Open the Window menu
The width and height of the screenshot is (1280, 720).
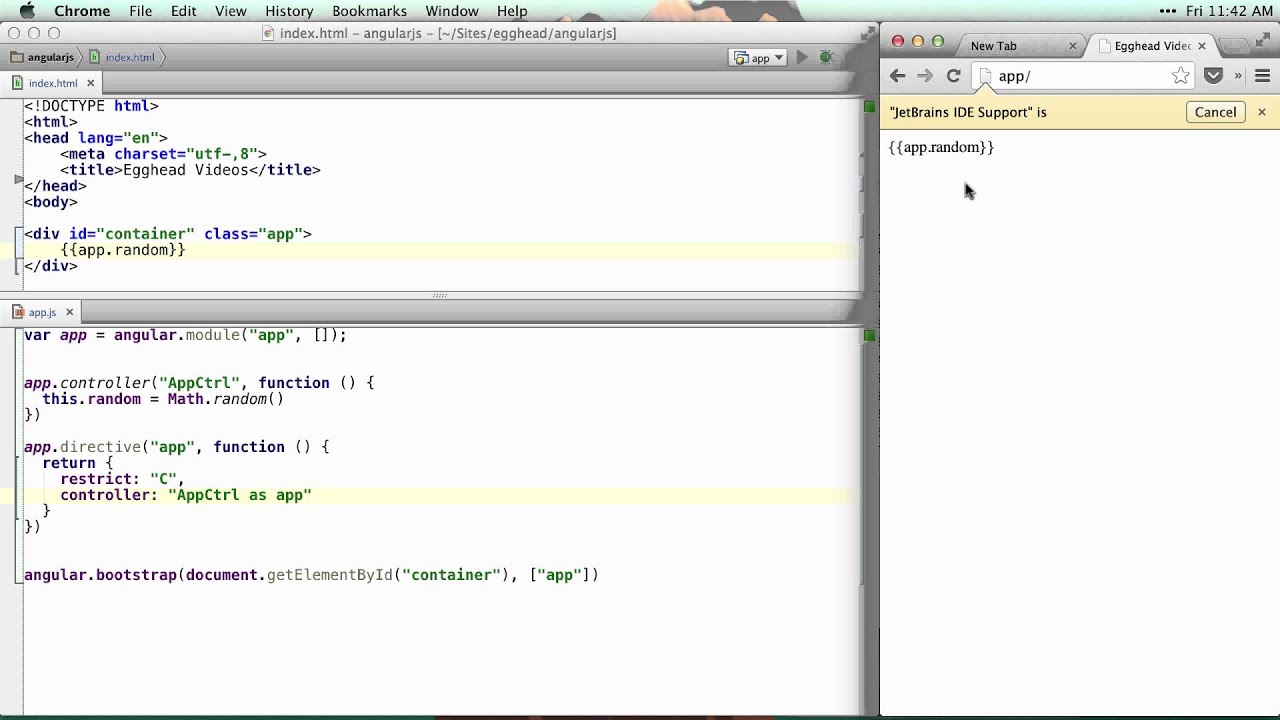point(452,11)
